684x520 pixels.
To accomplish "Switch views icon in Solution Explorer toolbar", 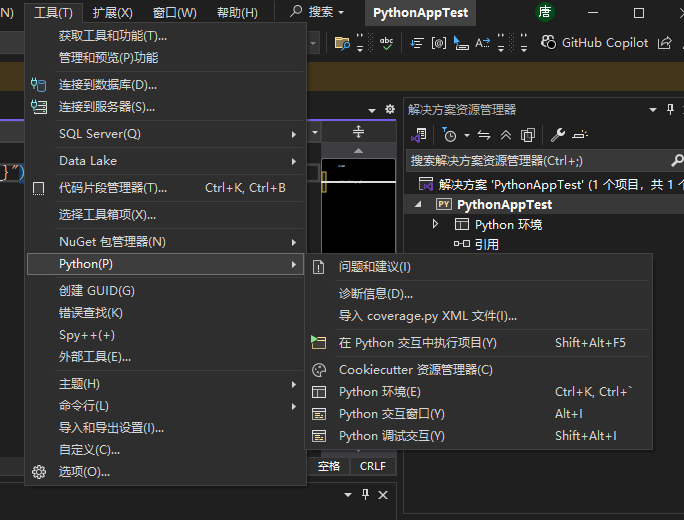I will click(x=419, y=135).
